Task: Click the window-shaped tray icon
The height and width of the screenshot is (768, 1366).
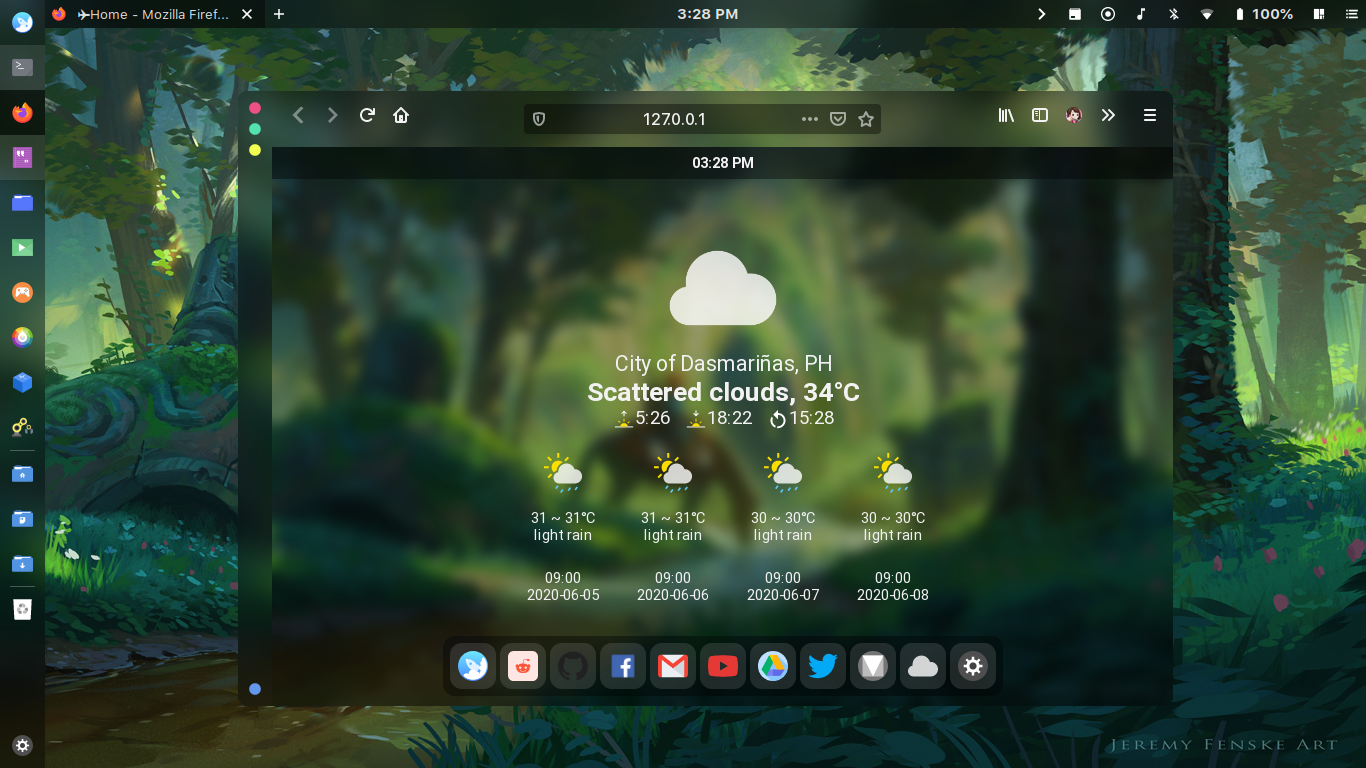Action: [1075, 14]
